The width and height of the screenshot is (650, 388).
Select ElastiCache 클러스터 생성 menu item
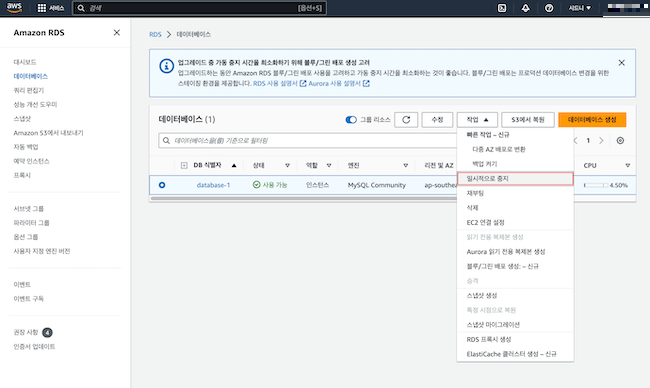point(515,354)
